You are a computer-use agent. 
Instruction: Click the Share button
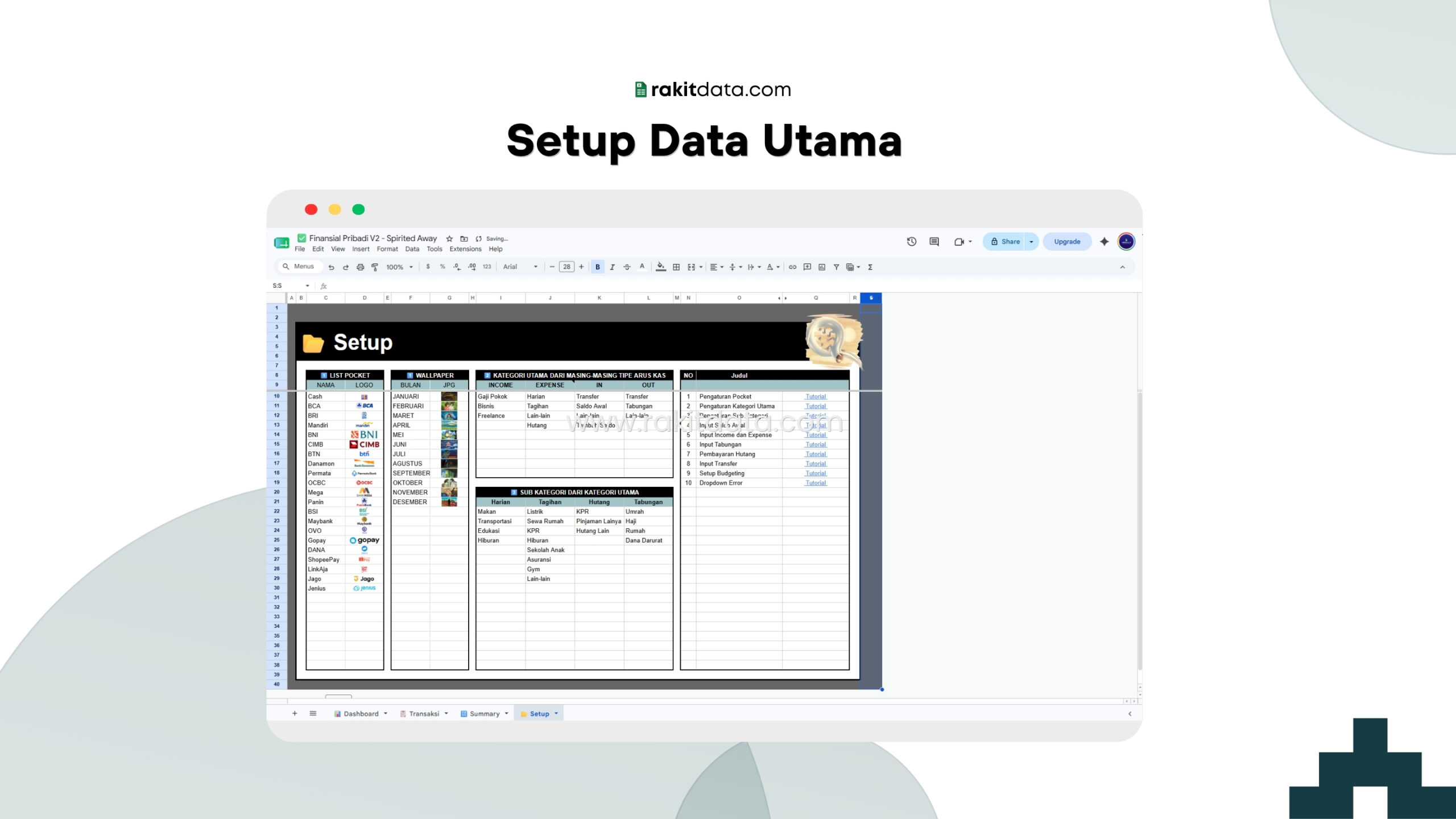(1004, 242)
